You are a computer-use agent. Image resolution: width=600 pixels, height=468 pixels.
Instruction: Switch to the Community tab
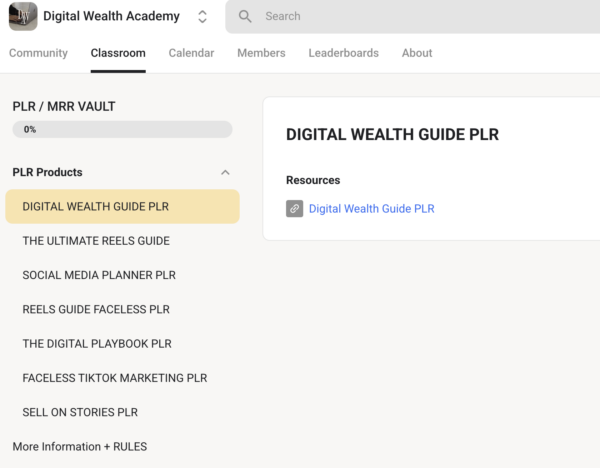point(38,53)
